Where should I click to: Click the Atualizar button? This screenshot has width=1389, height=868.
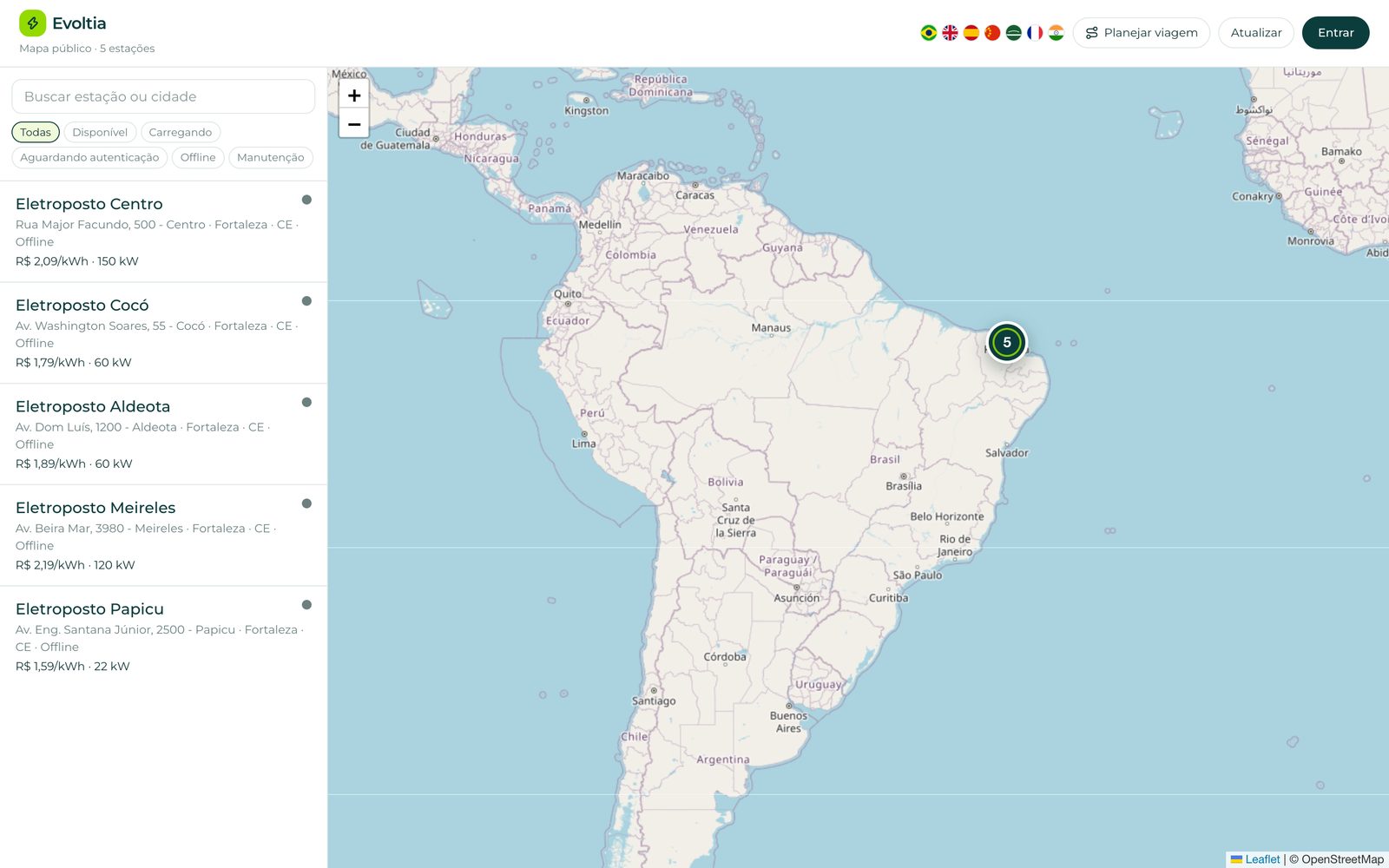[1256, 33]
